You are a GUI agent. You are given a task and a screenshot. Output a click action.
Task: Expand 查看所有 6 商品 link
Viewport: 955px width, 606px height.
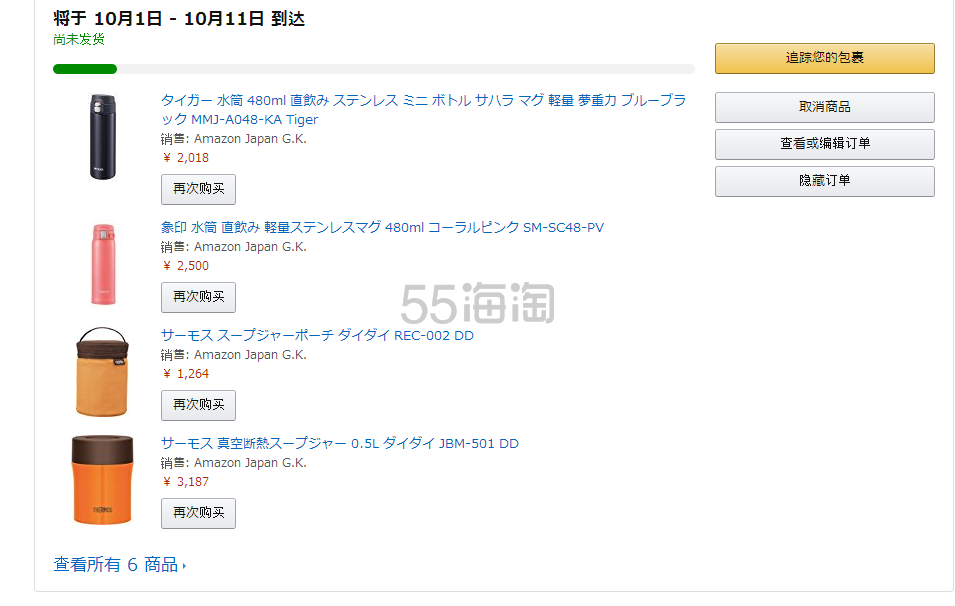click(119, 565)
